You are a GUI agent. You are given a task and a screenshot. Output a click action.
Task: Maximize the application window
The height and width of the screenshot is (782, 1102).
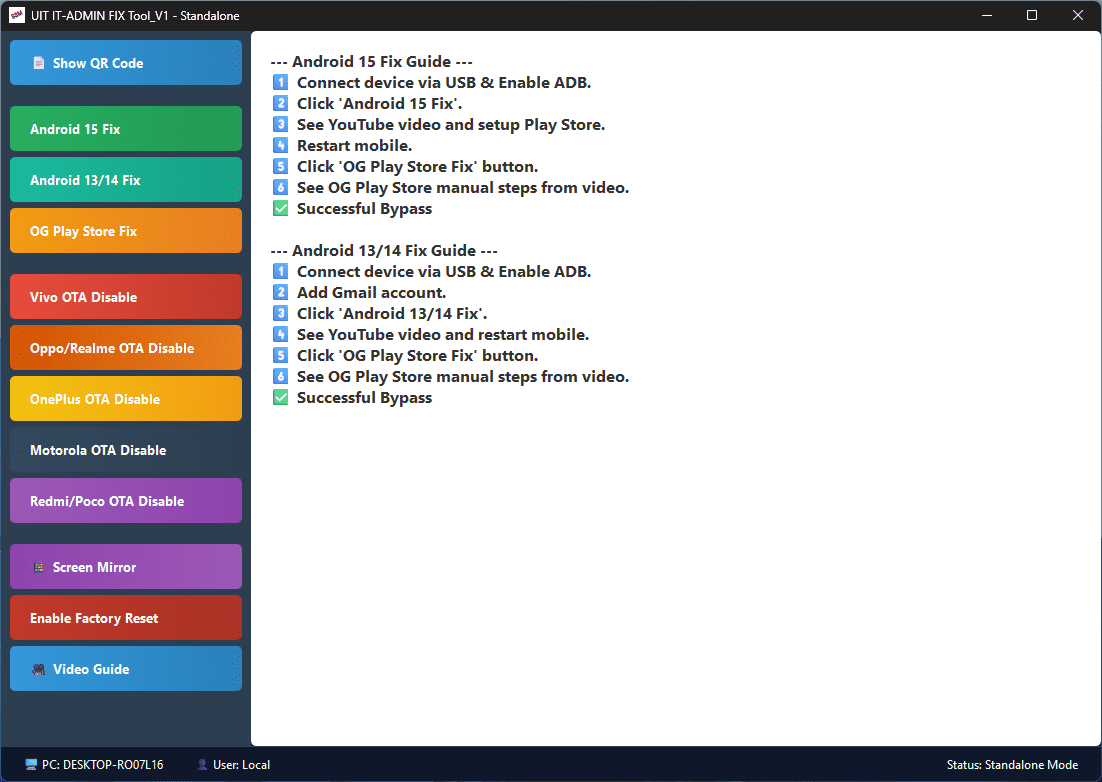(x=1032, y=15)
